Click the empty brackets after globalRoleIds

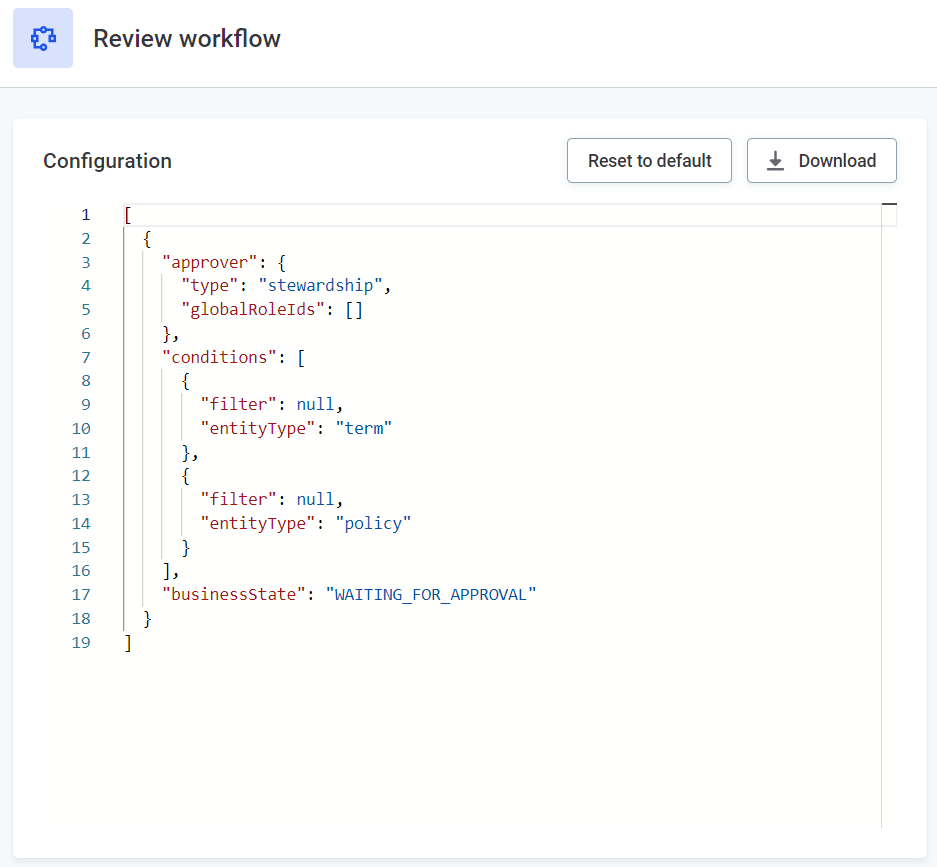[x=354, y=310]
